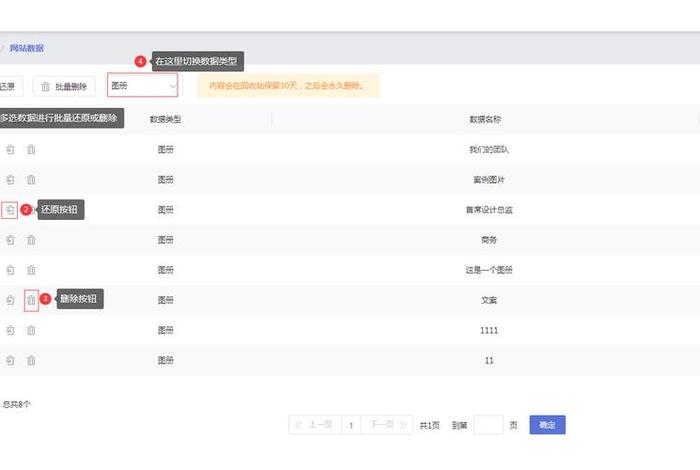The height and width of the screenshot is (470, 700).
Task: Go to previous page with 上一页
Action: coord(315,425)
